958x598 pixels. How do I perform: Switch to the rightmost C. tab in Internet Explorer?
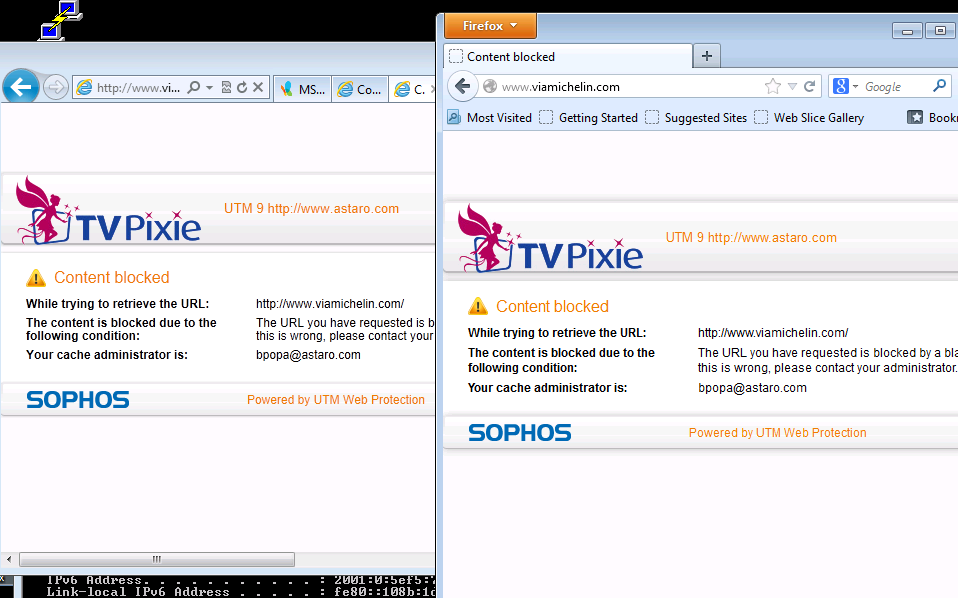(x=412, y=89)
